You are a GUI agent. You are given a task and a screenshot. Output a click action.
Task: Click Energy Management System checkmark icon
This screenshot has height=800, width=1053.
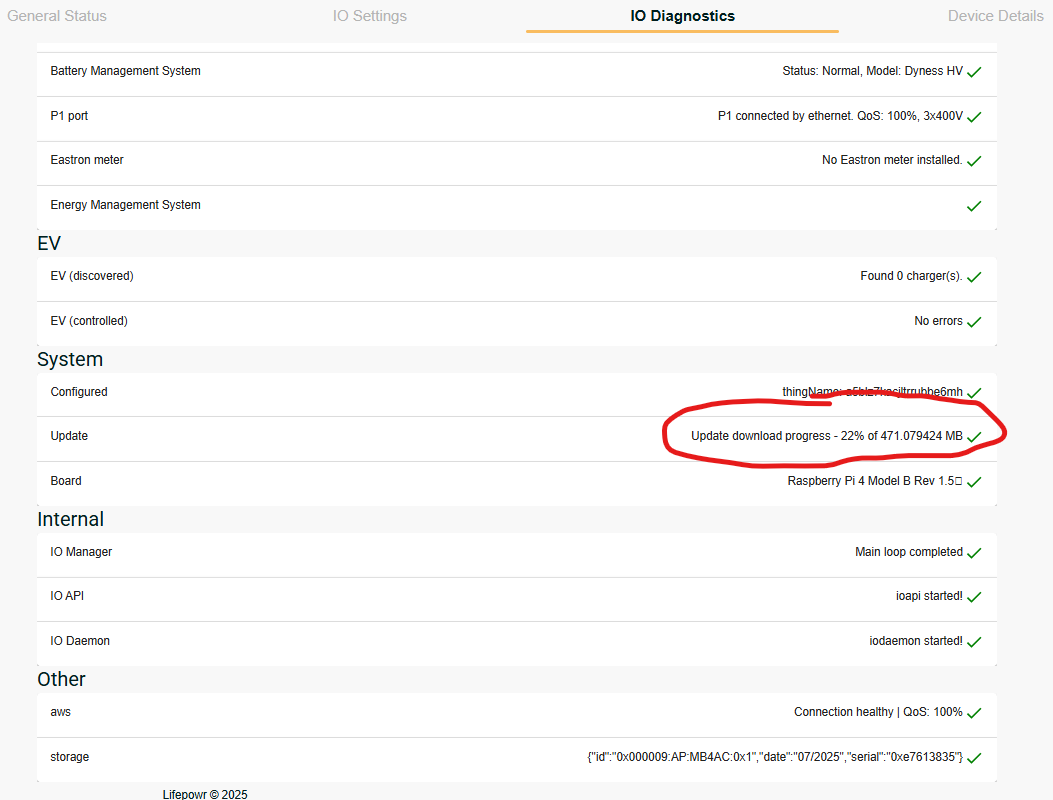pyautogui.click(x=974, y=206)
